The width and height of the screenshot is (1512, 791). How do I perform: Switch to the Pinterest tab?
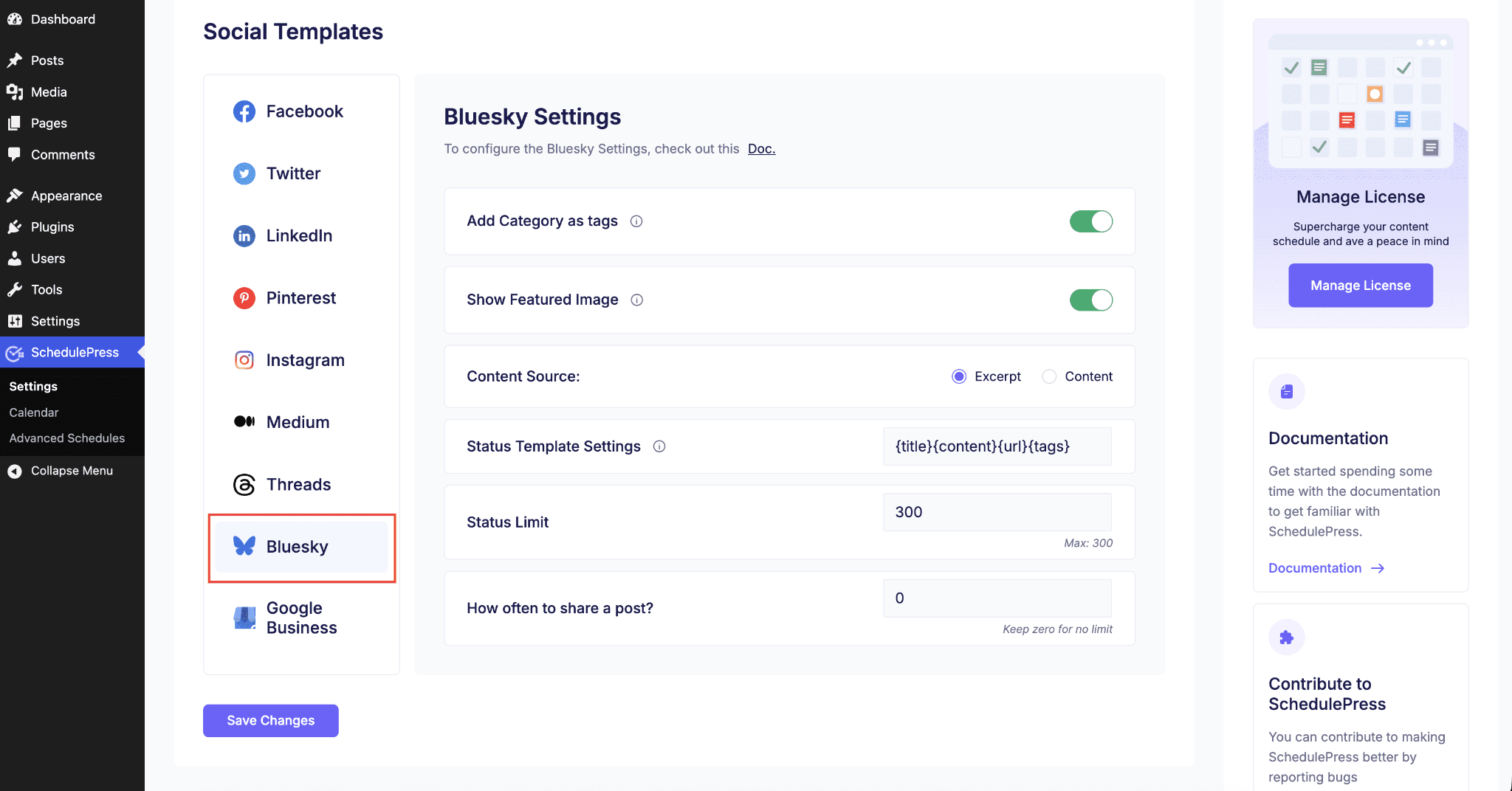(301, 298)
